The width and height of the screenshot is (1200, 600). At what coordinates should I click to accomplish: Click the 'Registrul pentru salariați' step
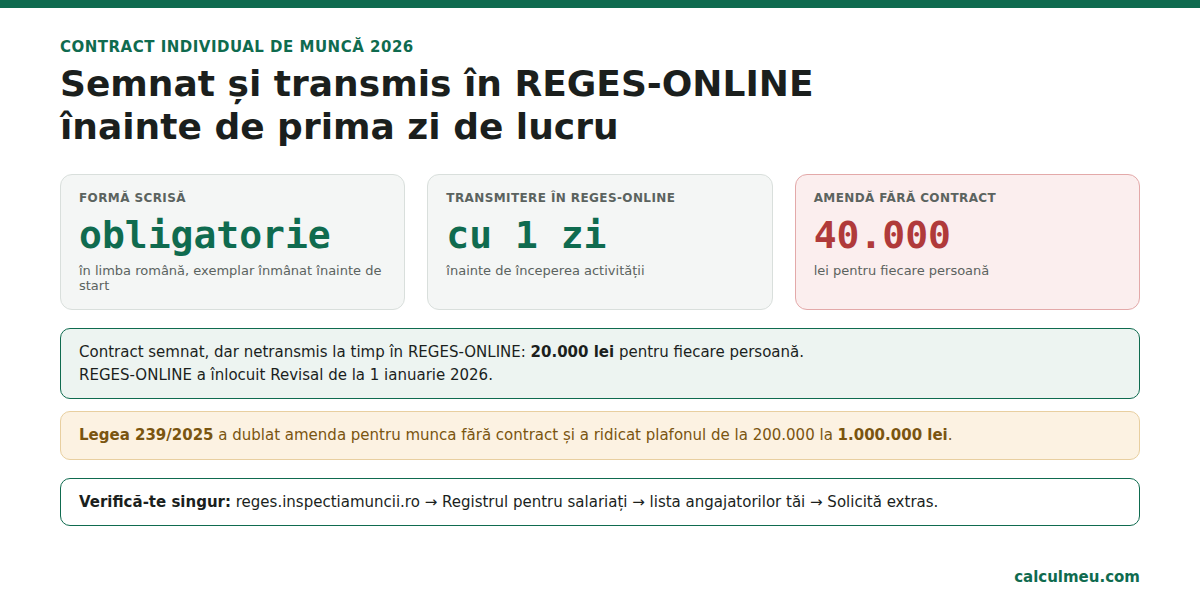pos(535,502)
